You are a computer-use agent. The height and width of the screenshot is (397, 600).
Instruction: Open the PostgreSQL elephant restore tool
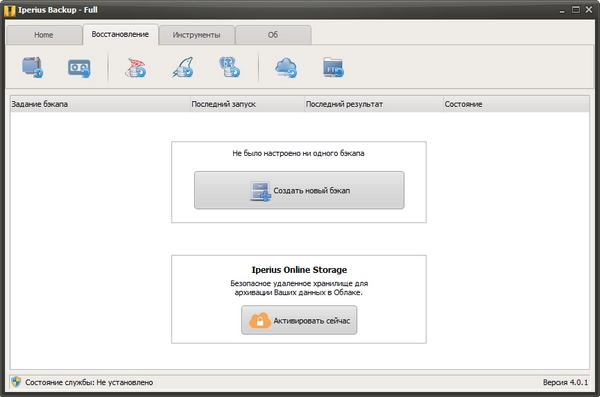(230, 67)
